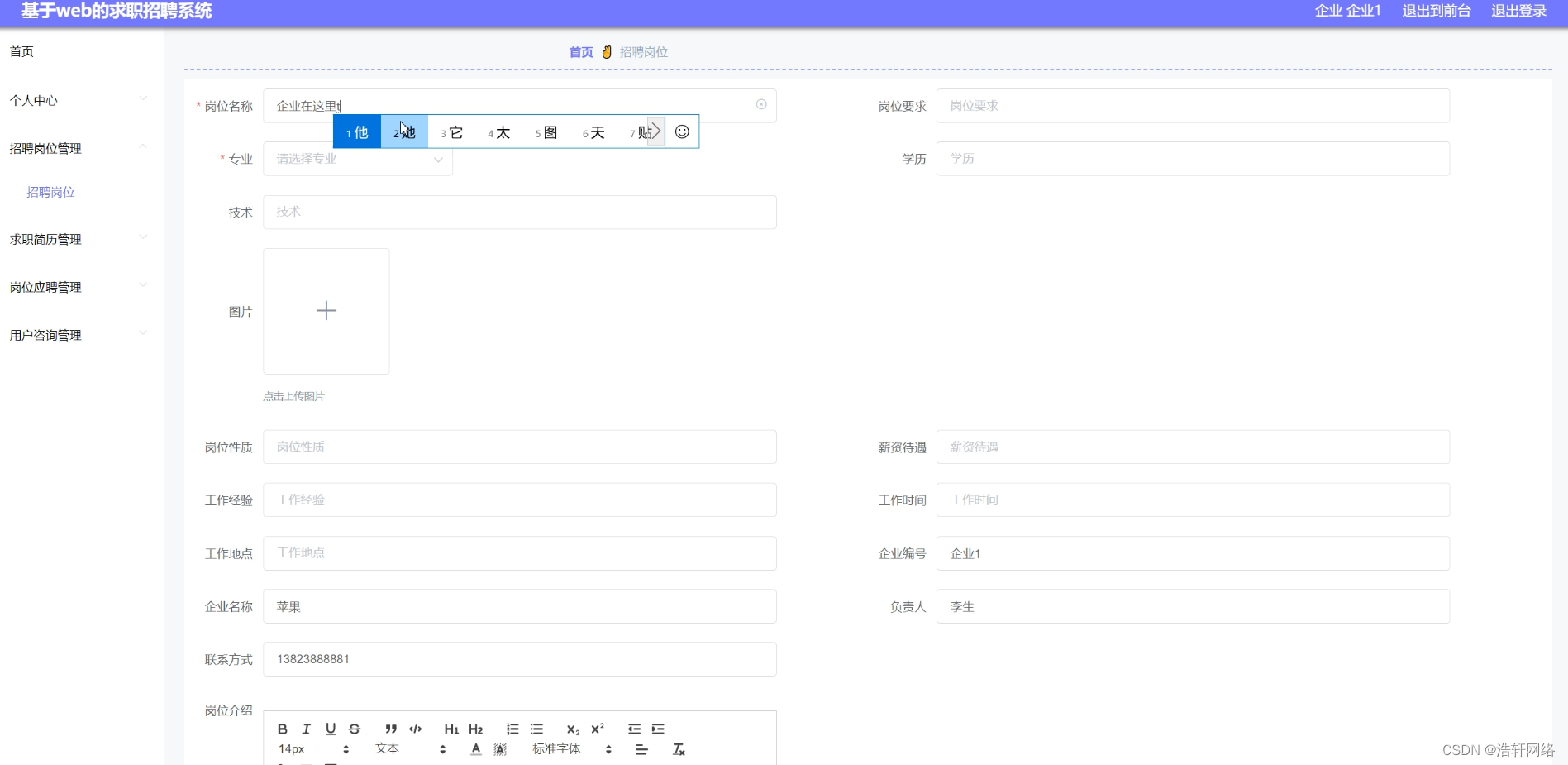The image size is (1568, 765).
Task: Insert a blockquote in 岗位介绍 editor
Action: pyautogui.click(x=391, y=729)
